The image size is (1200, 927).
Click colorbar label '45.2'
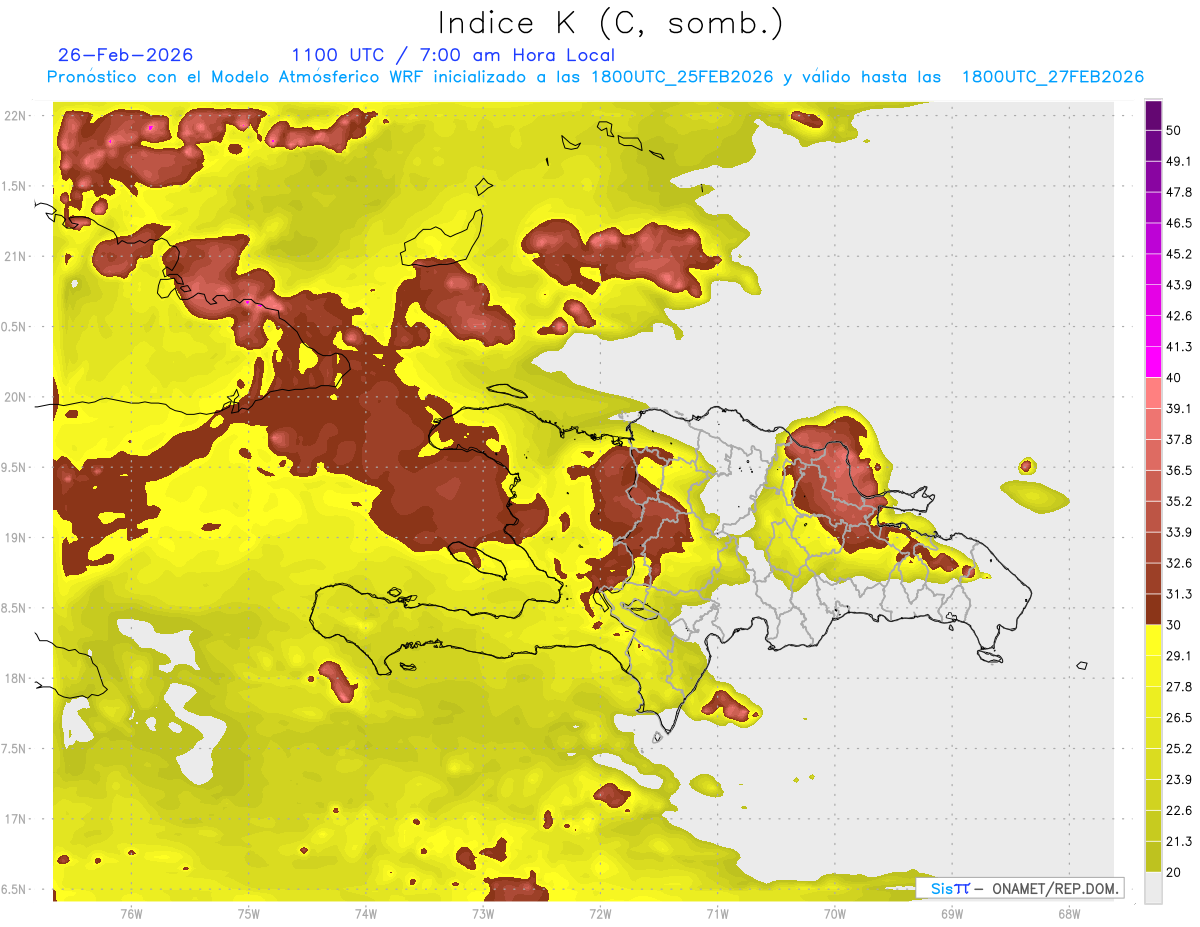[x=1179, y=254]
